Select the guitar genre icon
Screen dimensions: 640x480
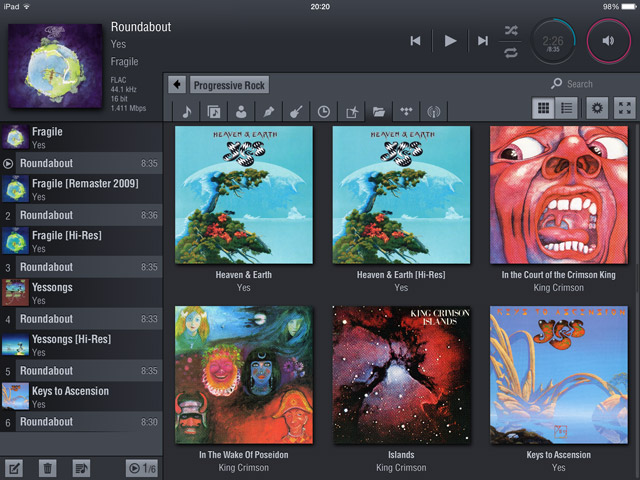pyautogui.click(x=296, y=111)
